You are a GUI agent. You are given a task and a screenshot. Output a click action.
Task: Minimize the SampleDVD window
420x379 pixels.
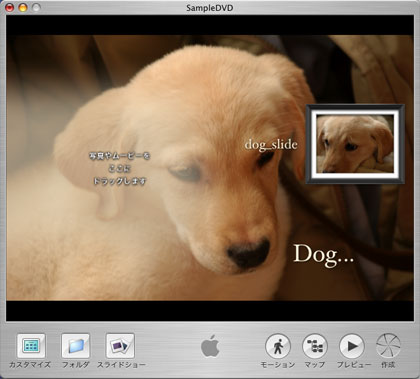tap(23, 7)
